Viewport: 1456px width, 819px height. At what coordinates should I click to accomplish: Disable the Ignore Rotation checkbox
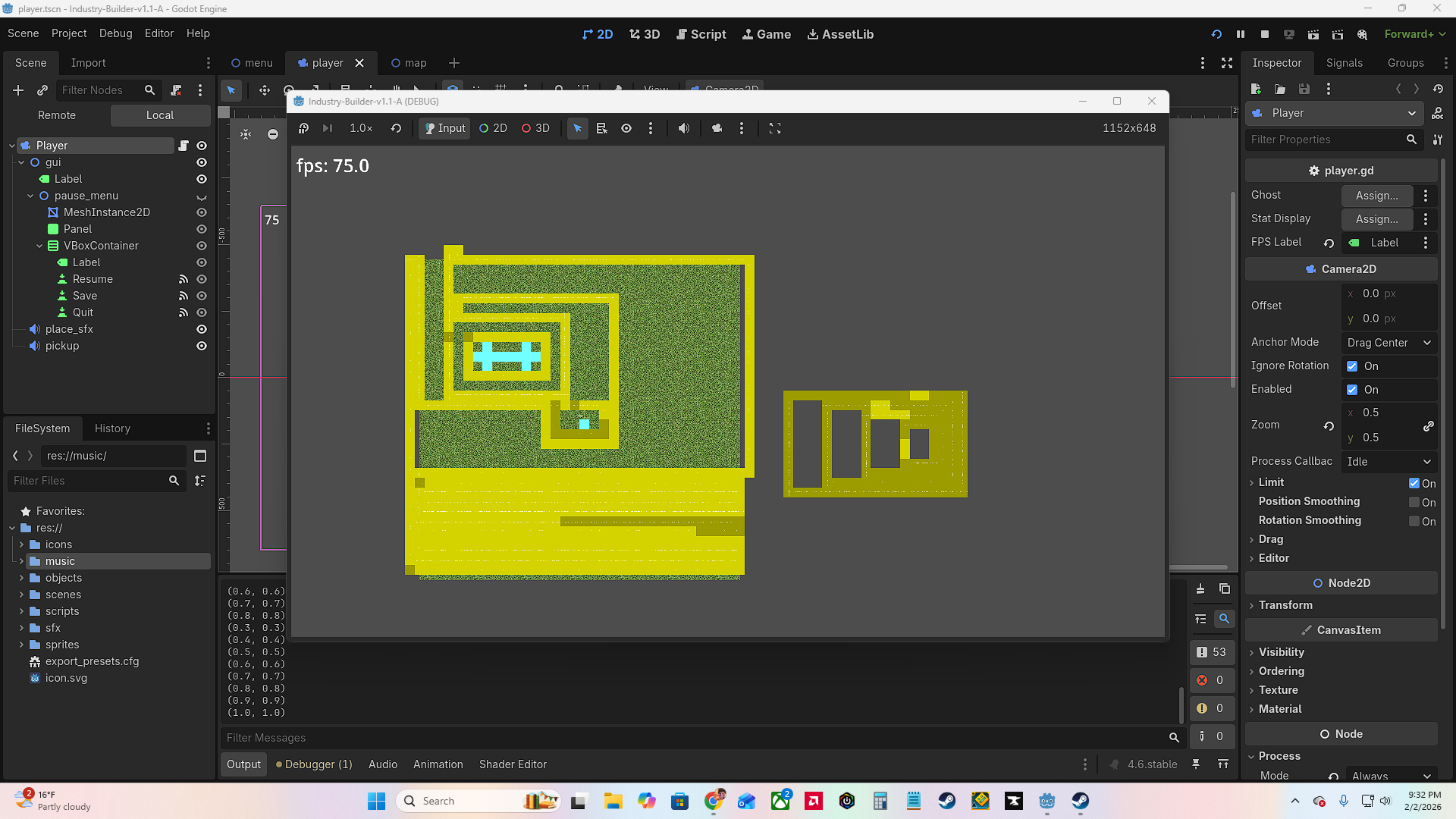pyautogui.click(x=1352, y=366)
